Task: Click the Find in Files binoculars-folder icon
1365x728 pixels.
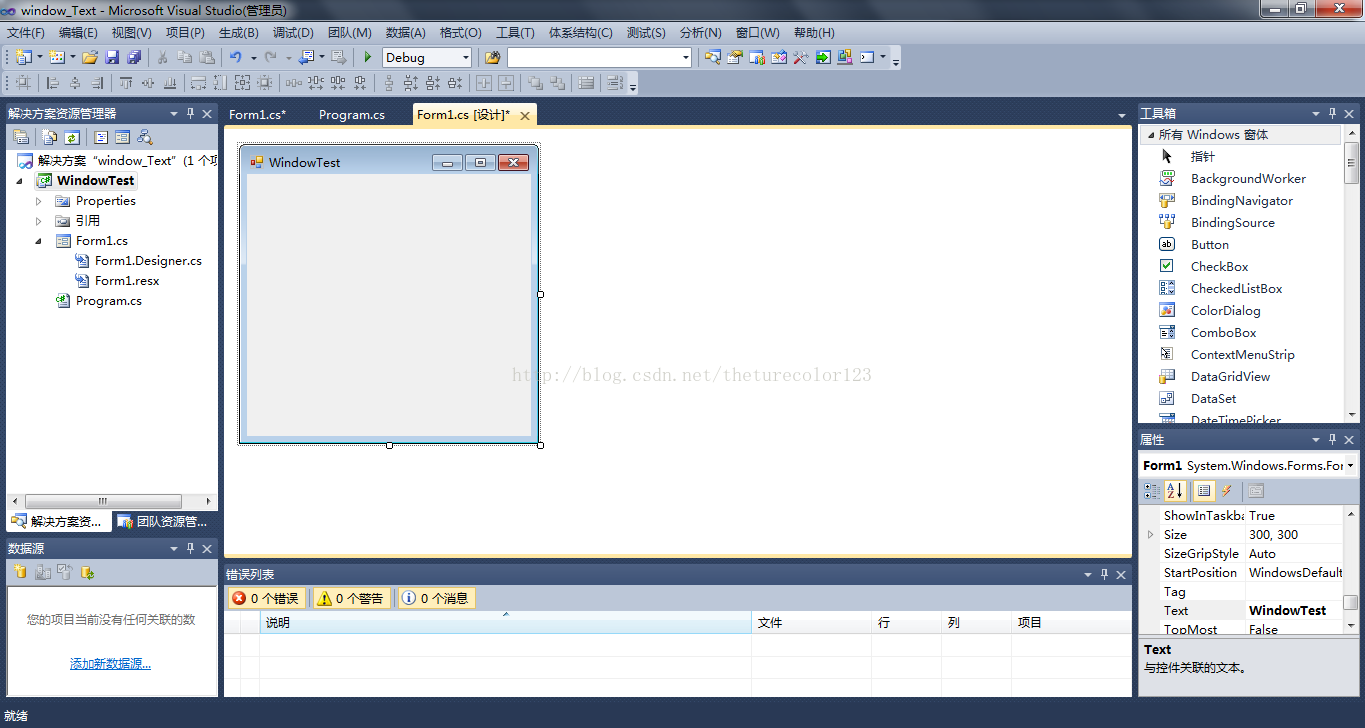Action: [492, 57]
